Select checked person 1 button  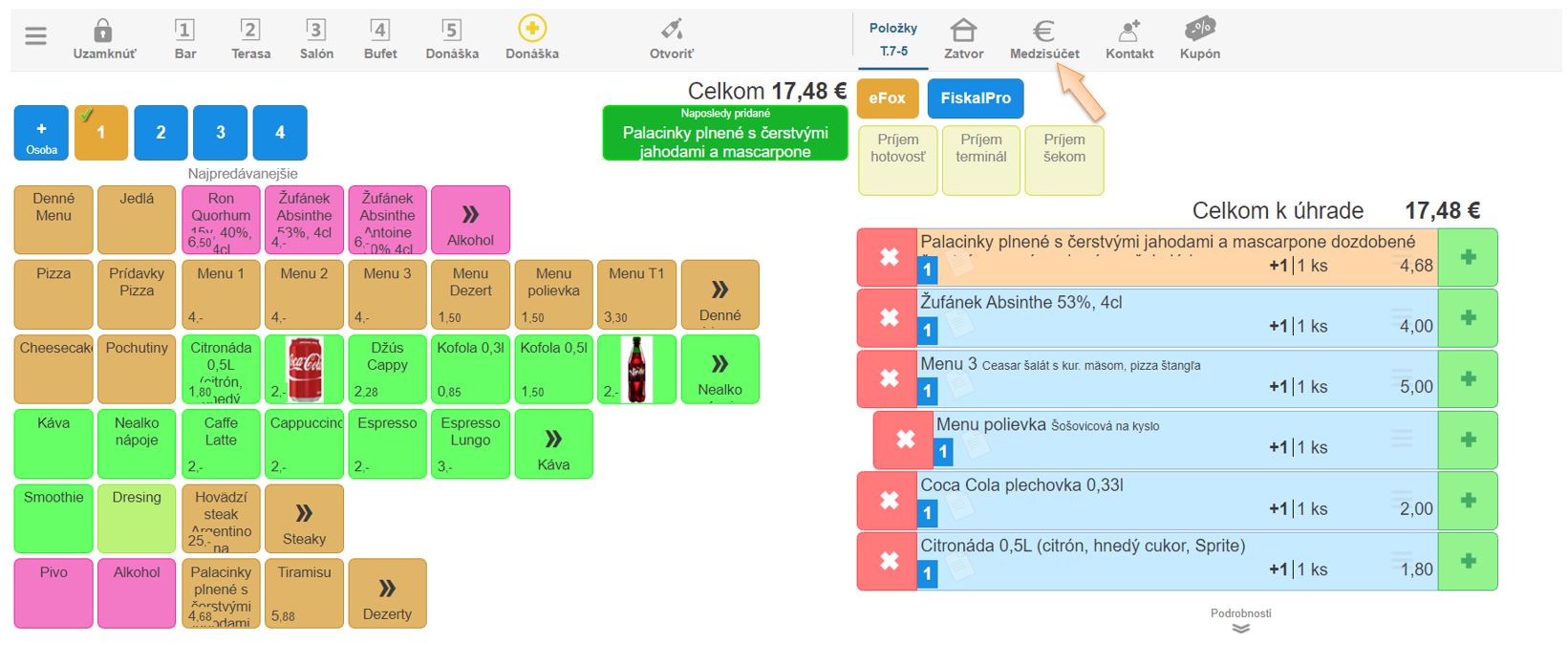100,133
